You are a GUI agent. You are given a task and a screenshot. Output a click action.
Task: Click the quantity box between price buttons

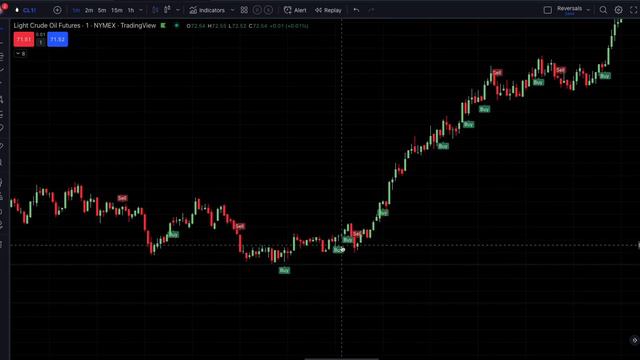(x=40, y=42)
